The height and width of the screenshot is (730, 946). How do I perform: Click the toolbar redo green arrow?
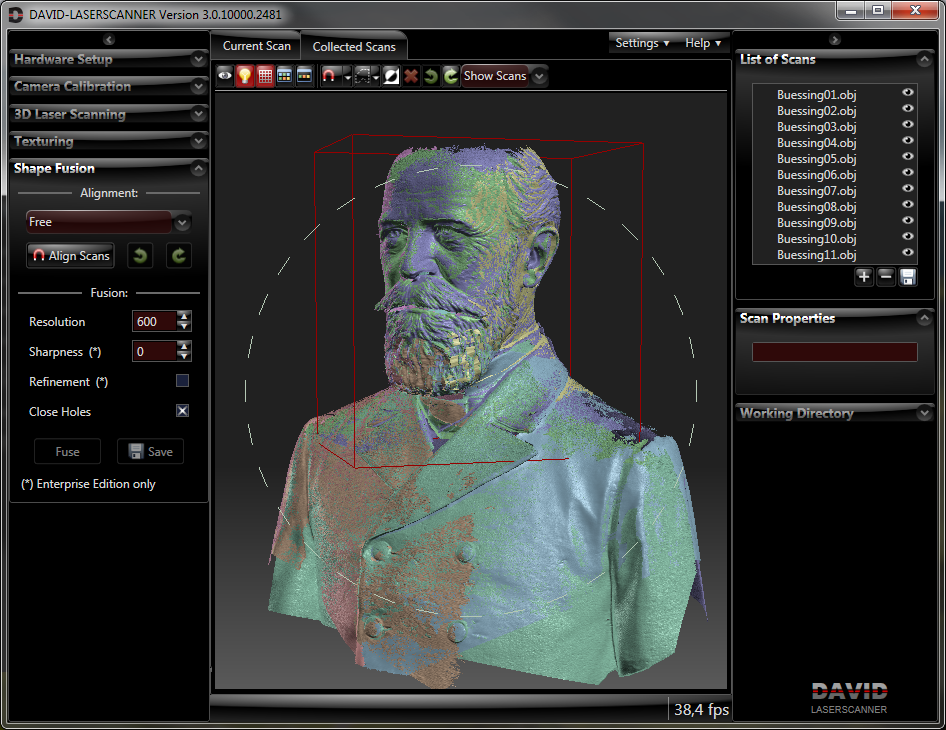point(451,76)
